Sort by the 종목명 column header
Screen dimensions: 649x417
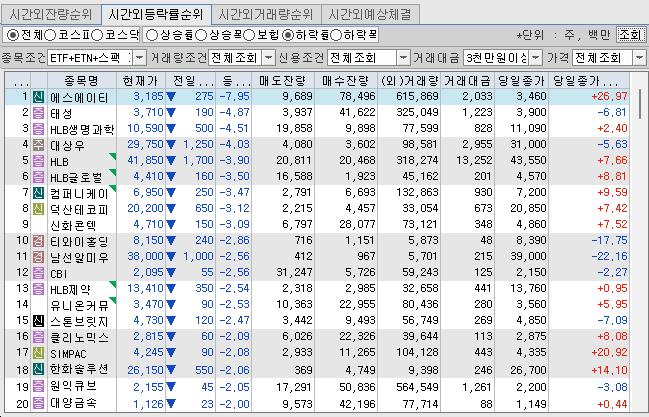(x=82, y=80)
